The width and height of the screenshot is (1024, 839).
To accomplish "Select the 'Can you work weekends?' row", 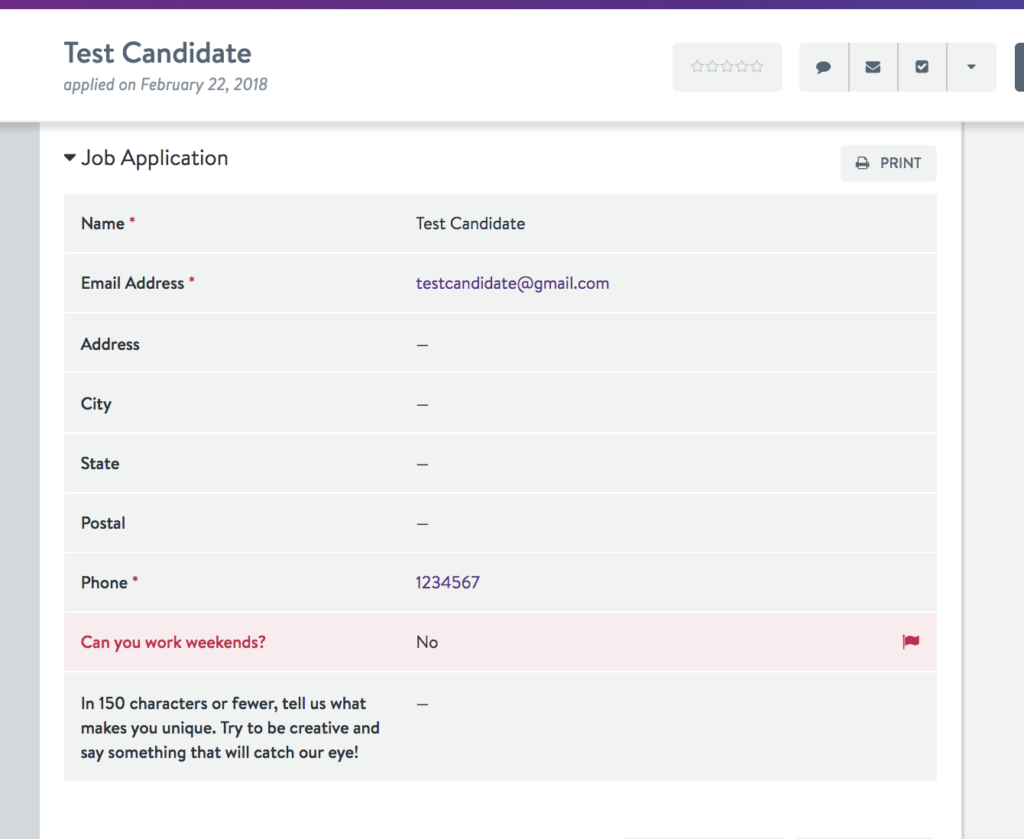I will (x=500, y=642).
